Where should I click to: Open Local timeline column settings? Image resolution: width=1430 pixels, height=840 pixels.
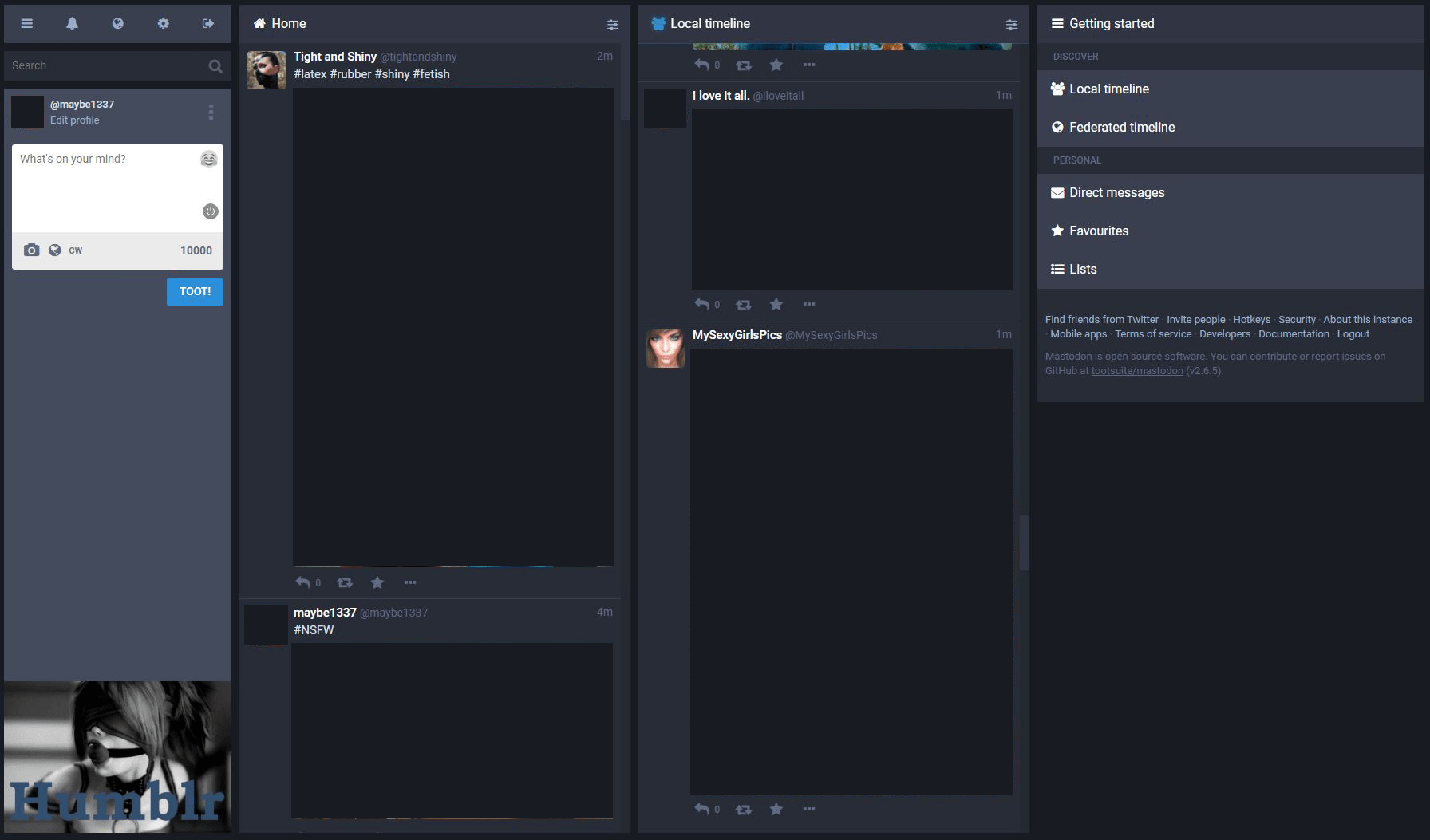(1012, 25)
